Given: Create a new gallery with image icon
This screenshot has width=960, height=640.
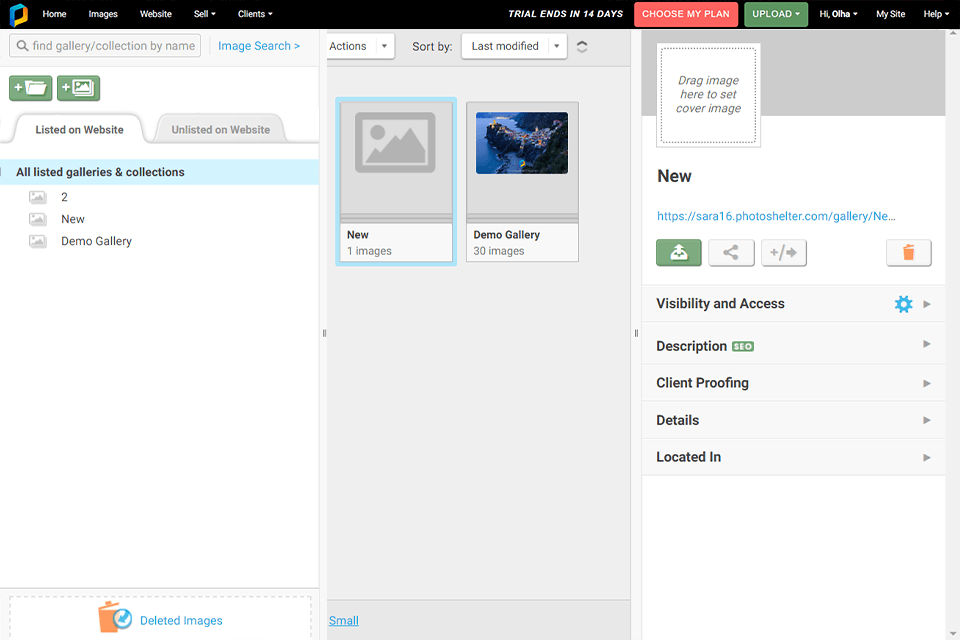Looking at the screenshot, I should click(x=78, y=88).
